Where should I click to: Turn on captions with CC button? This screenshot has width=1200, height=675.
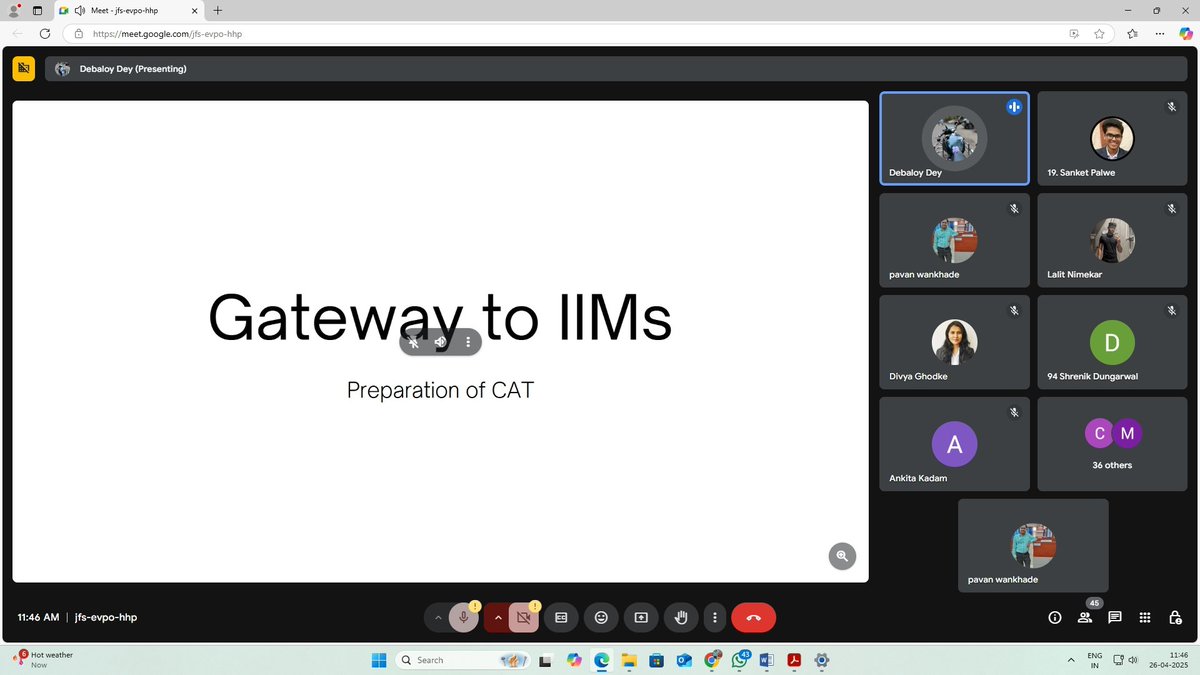coord(561,618)
